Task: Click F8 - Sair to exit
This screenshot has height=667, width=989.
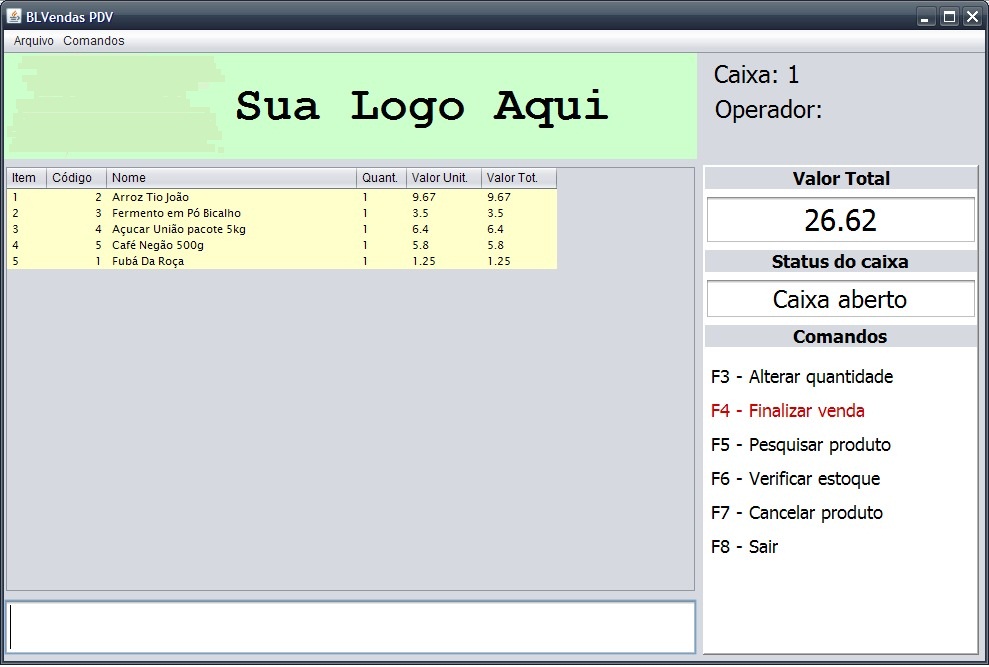Action: 744,547
